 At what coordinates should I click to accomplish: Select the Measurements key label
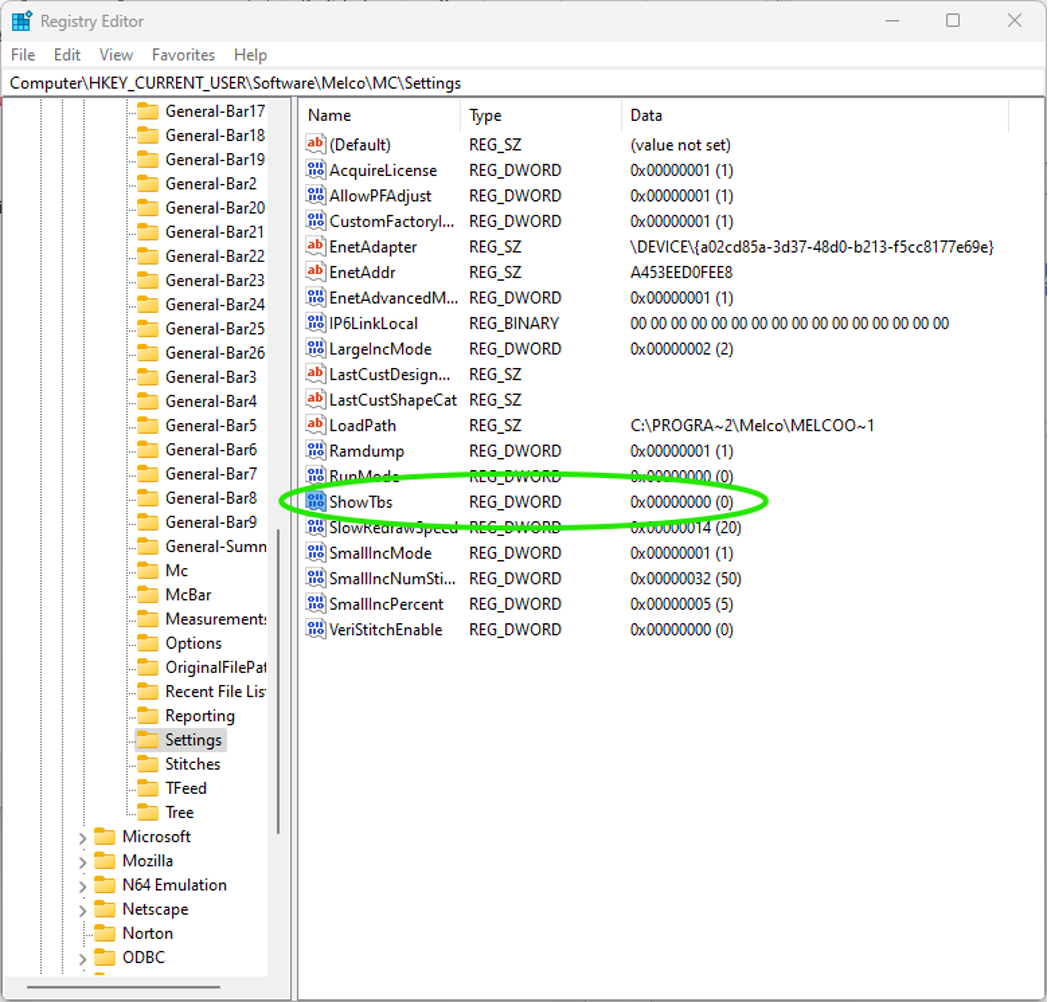point(215,618)
